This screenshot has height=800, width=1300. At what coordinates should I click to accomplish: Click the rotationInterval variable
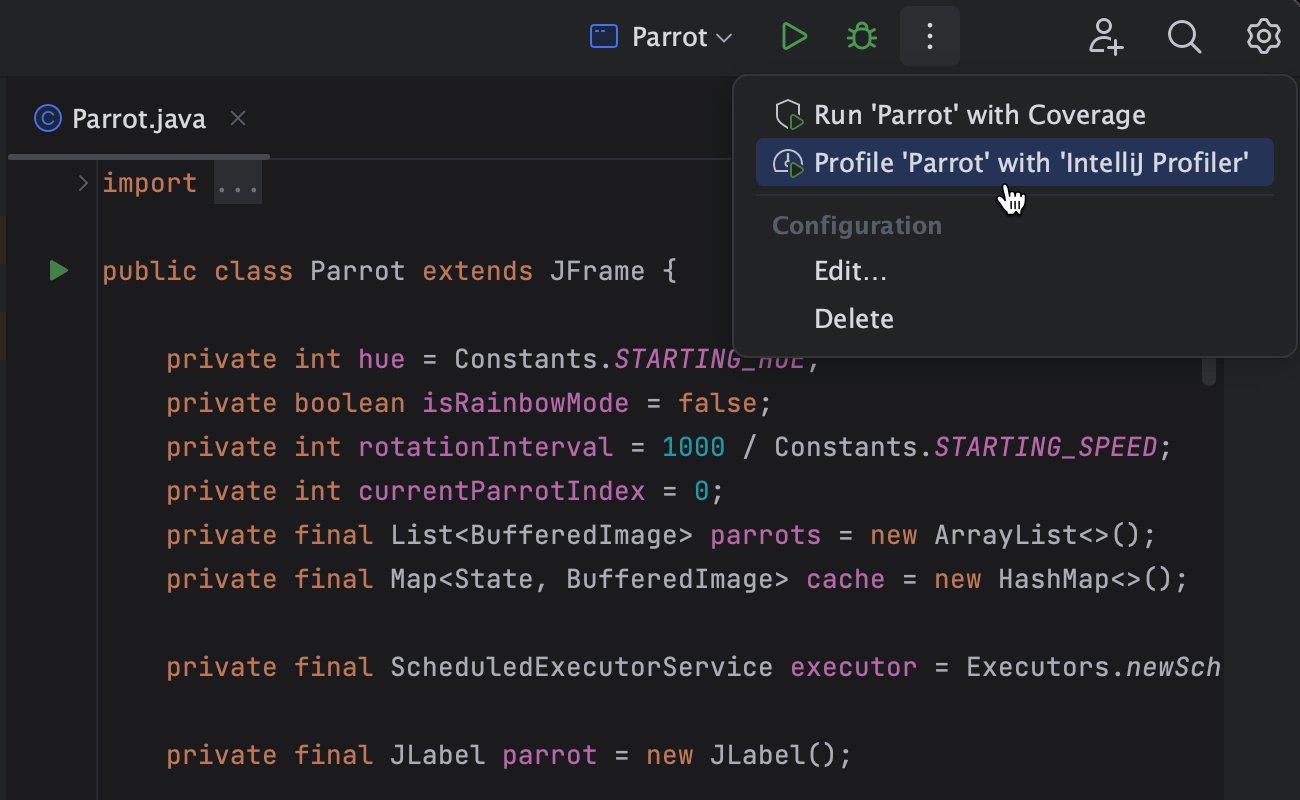click(486, 447)
